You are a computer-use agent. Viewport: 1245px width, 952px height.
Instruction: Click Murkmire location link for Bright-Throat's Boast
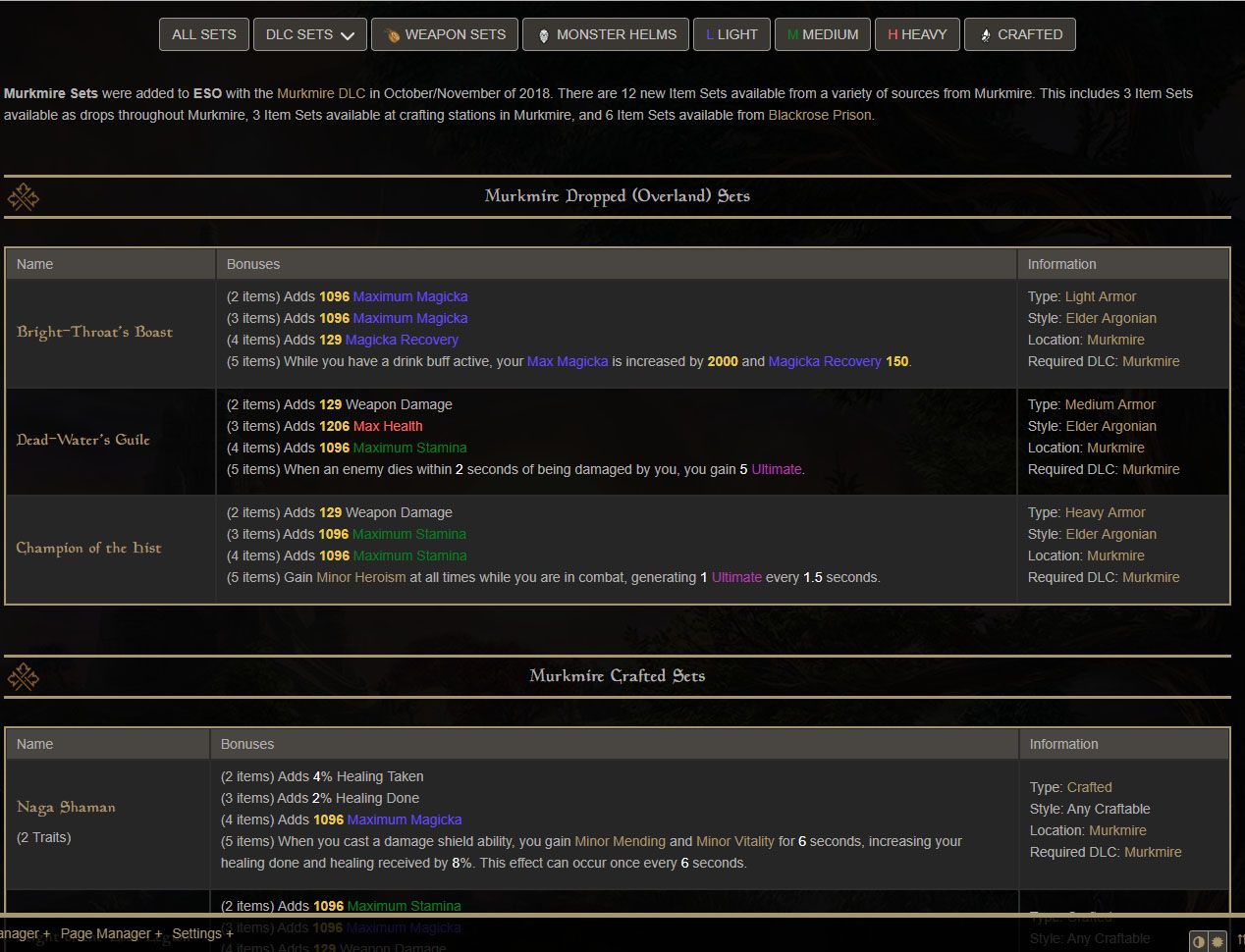coord(1115,340)
